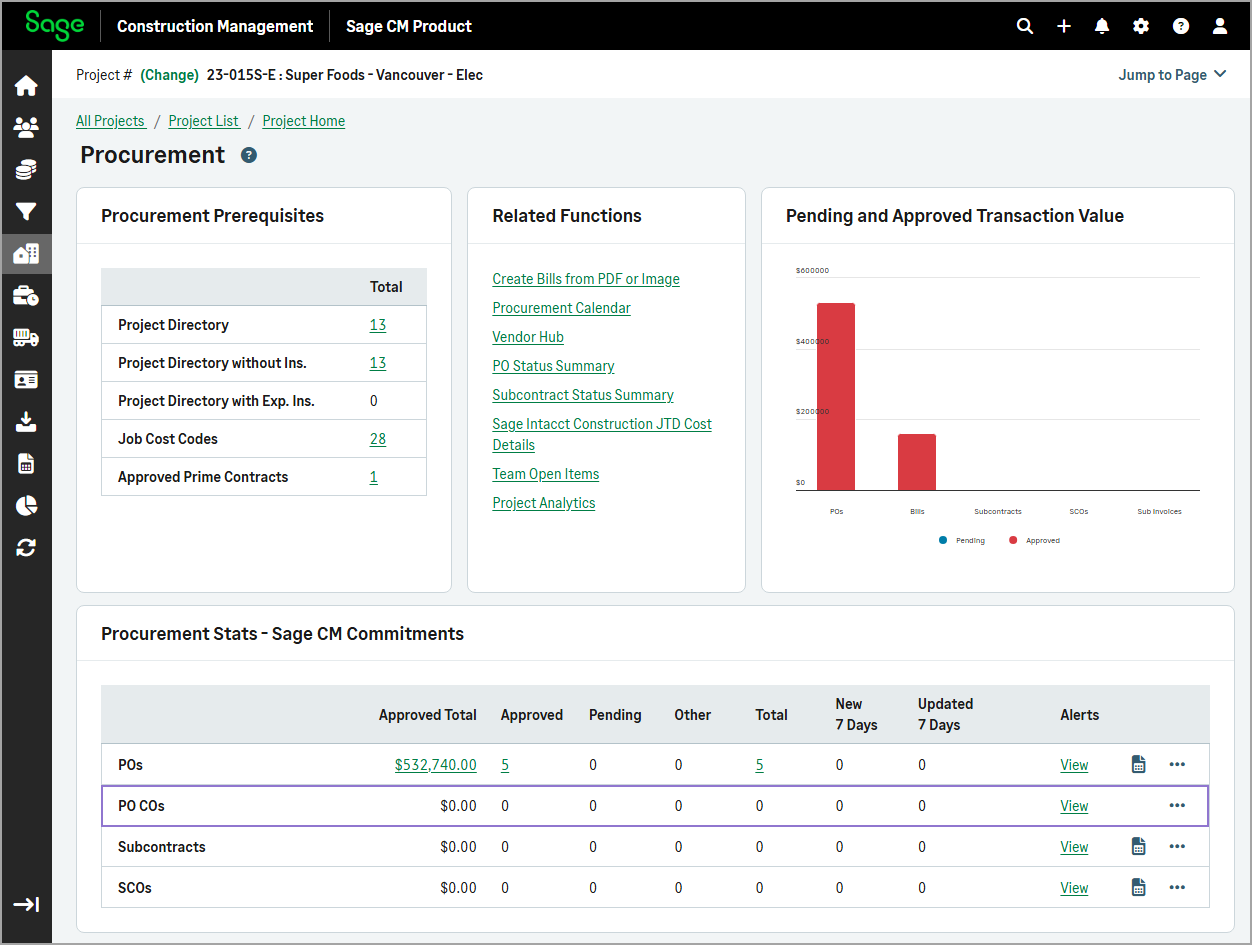1252x945 pixels.
Task: Open the Vendor Hub link
Action: tap(528, 337)
